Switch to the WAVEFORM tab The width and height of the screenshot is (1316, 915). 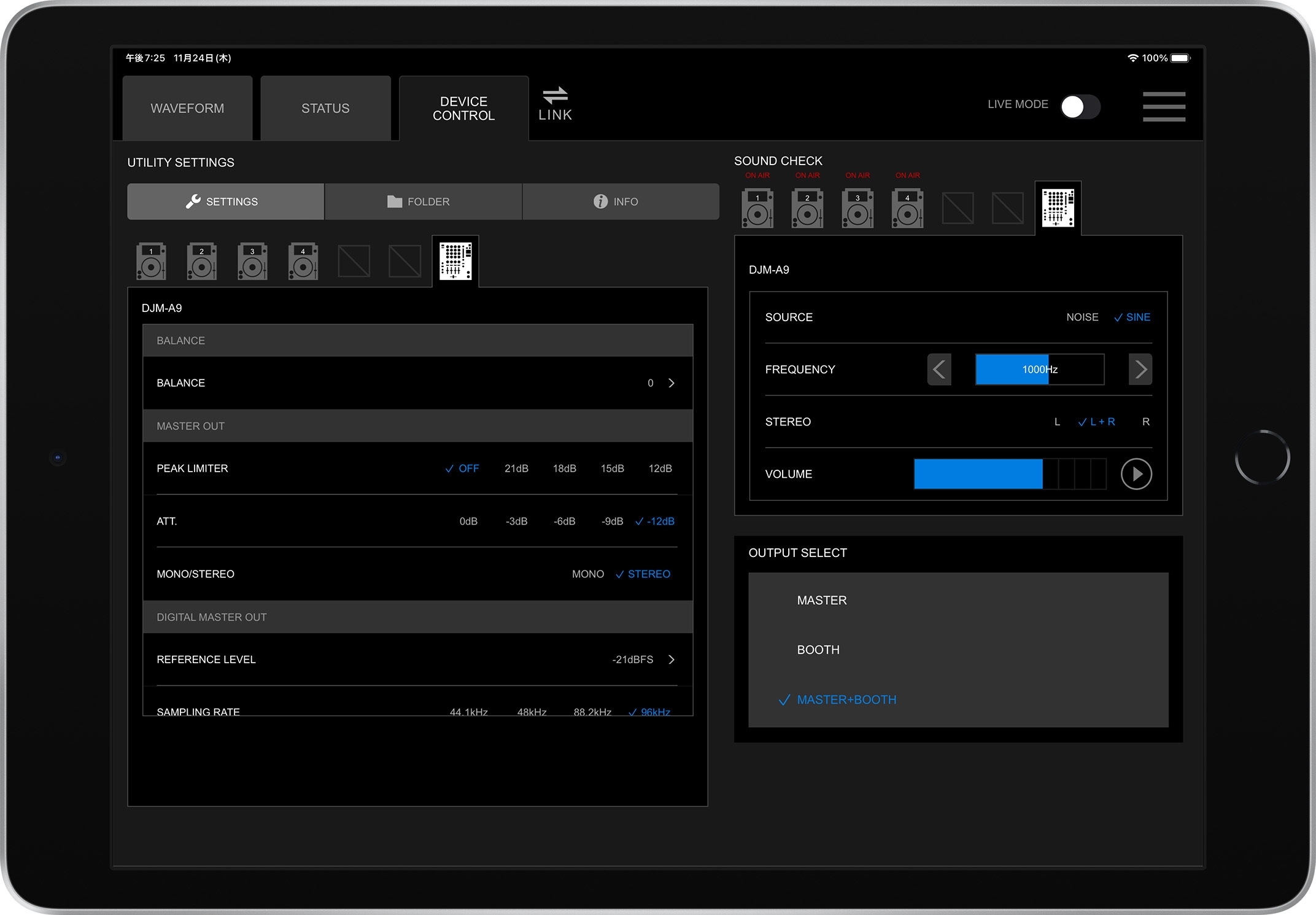[x=187, y=107]
